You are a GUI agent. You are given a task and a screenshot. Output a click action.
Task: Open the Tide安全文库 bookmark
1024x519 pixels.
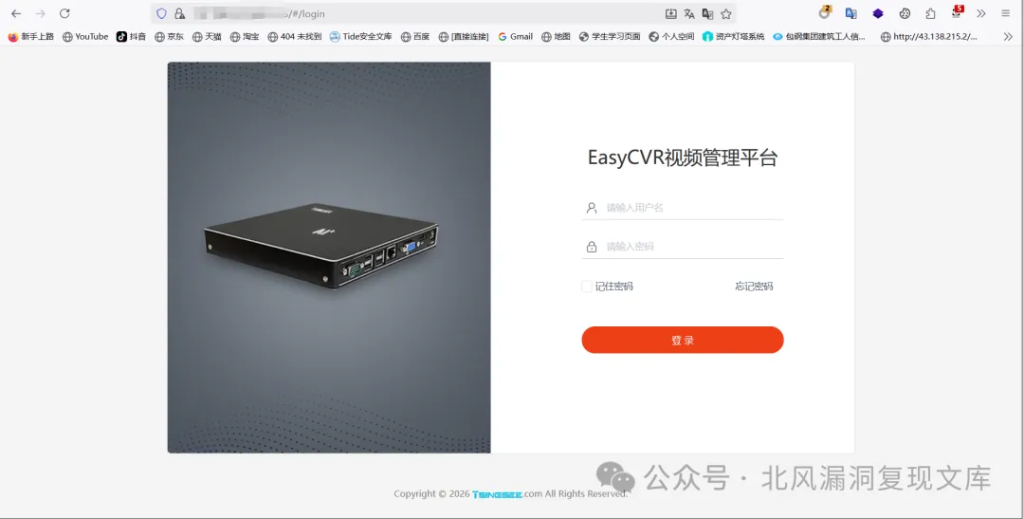tap(360, 37)
